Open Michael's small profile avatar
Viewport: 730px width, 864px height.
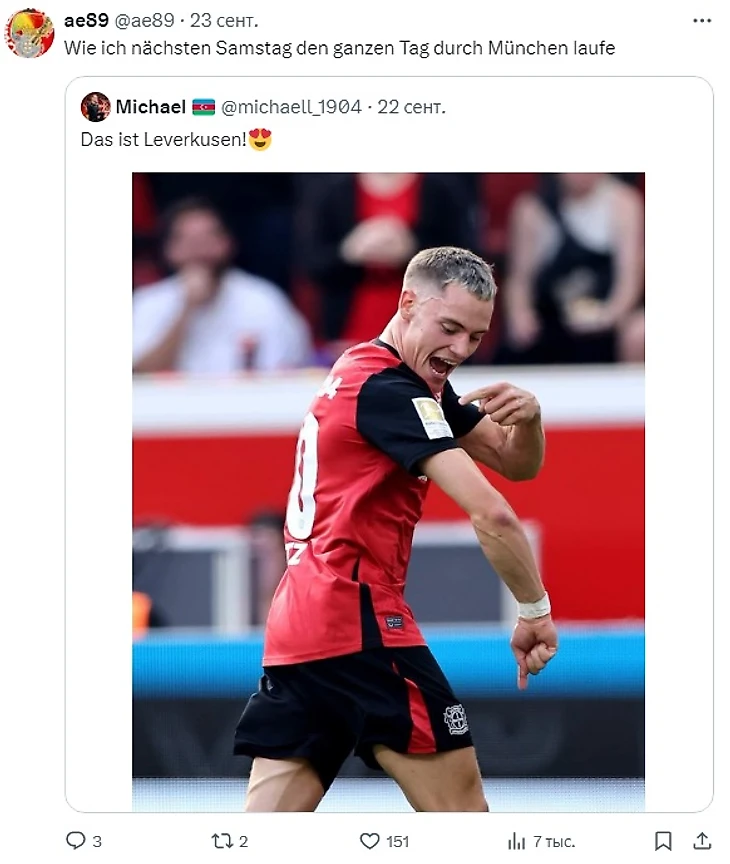95,107
